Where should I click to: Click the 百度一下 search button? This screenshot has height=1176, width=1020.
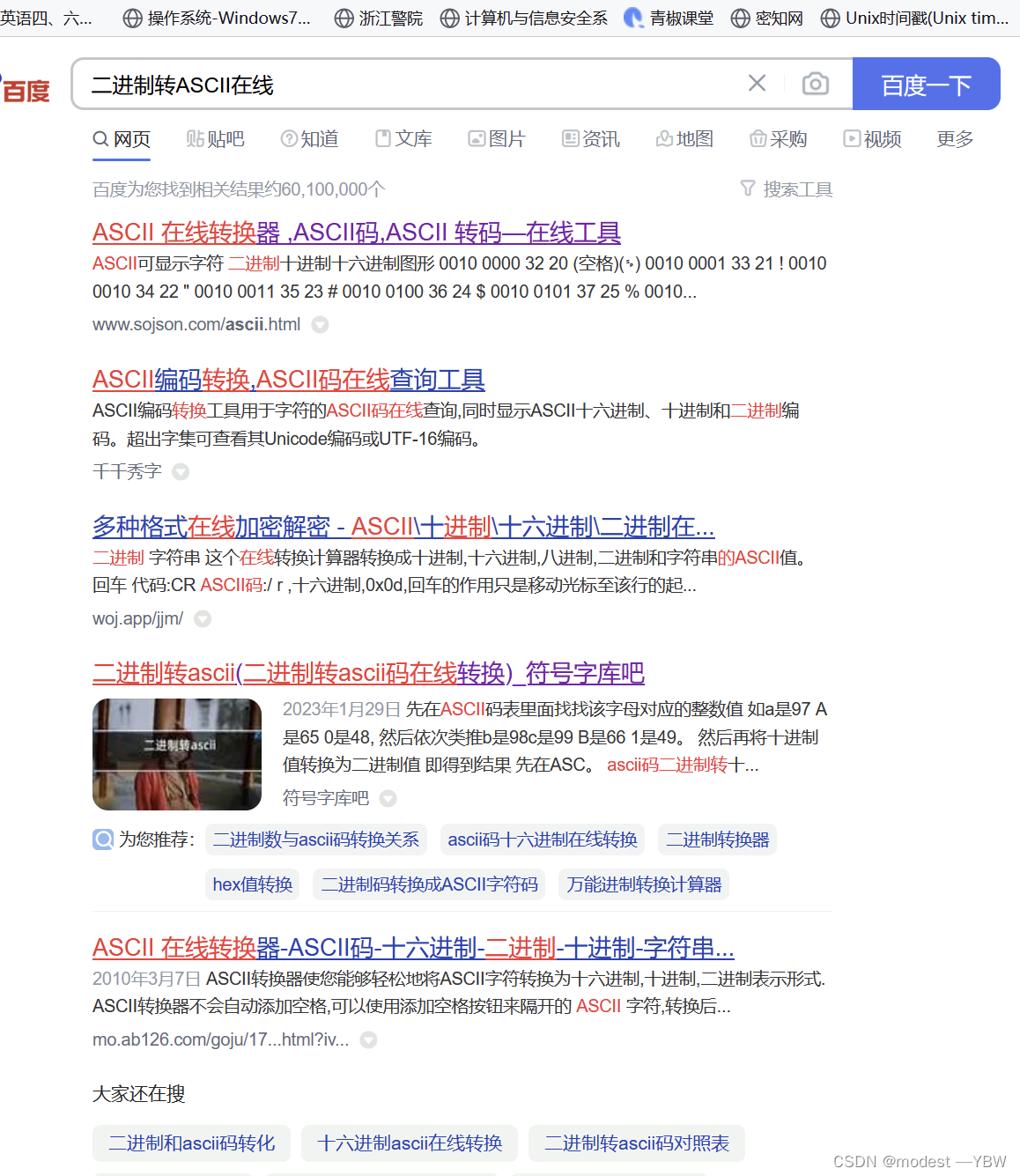click(x=927, y=85)
